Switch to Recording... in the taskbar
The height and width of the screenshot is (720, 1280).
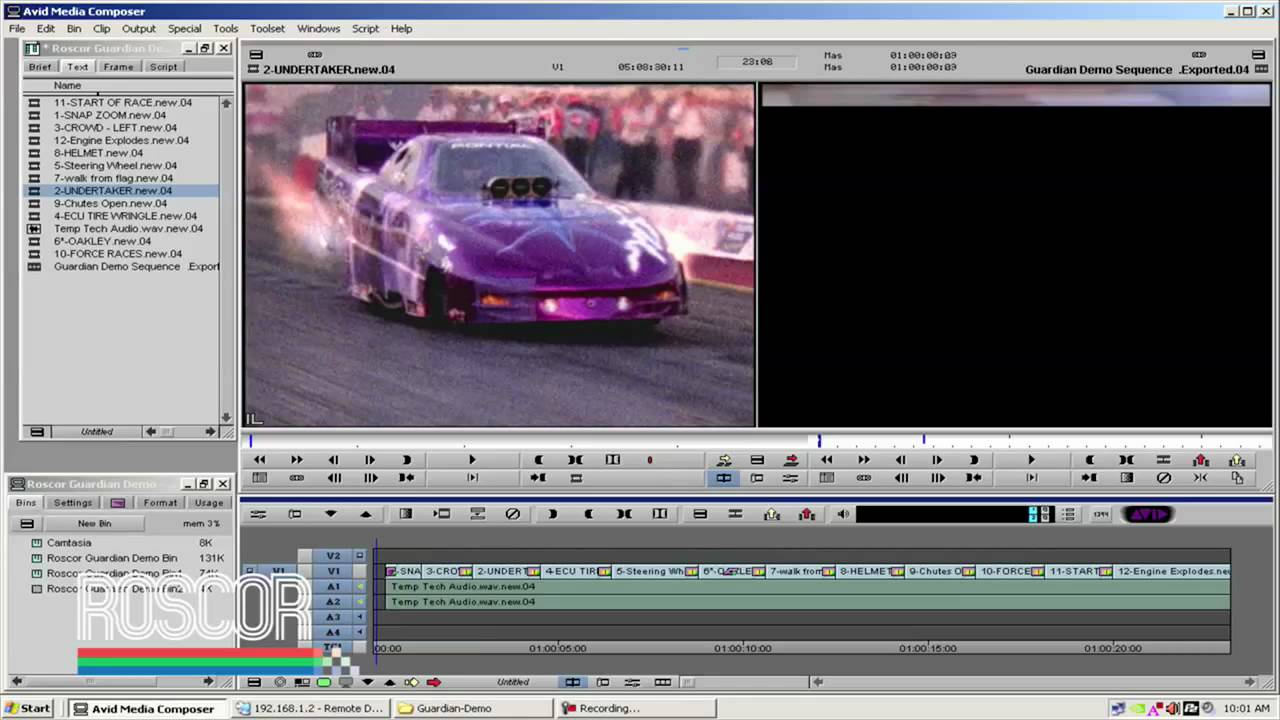pos(636,708)
